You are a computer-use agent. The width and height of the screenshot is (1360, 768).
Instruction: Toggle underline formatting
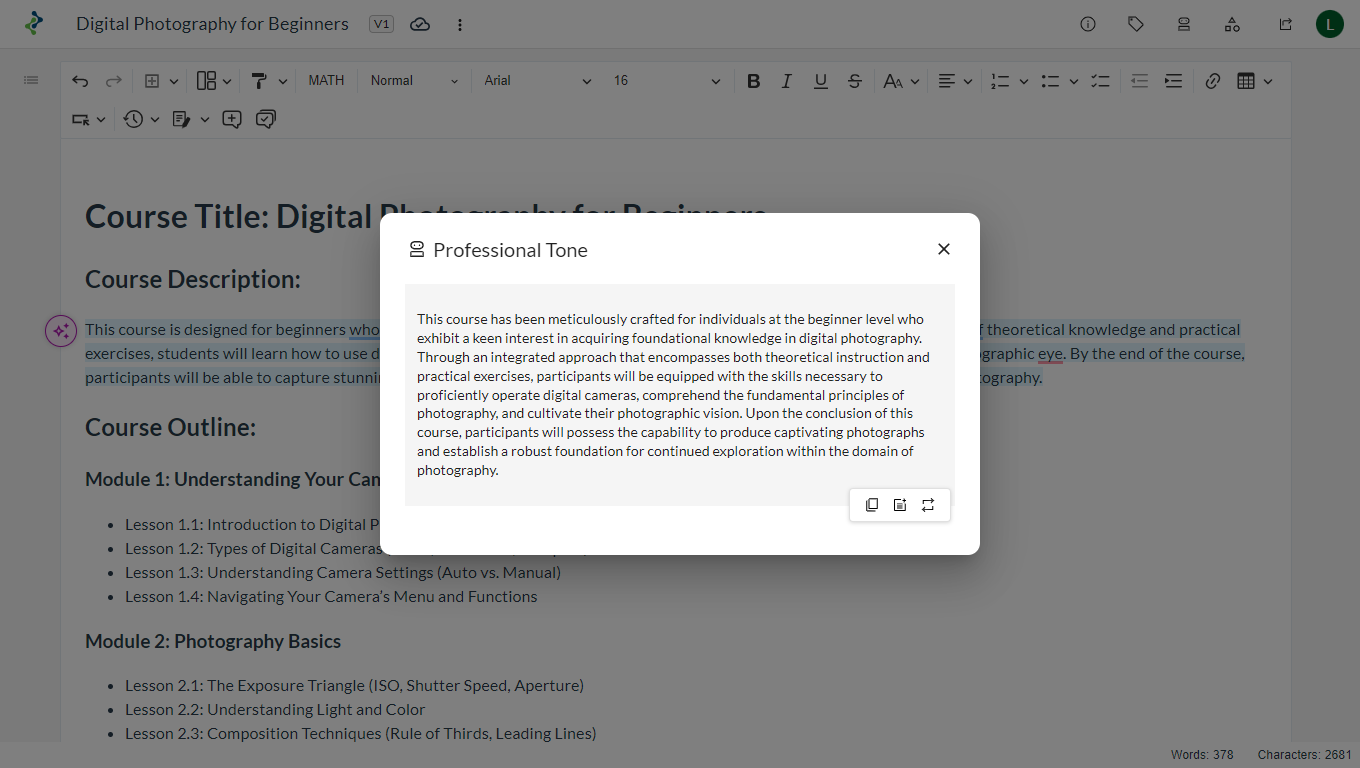[820, 81]
